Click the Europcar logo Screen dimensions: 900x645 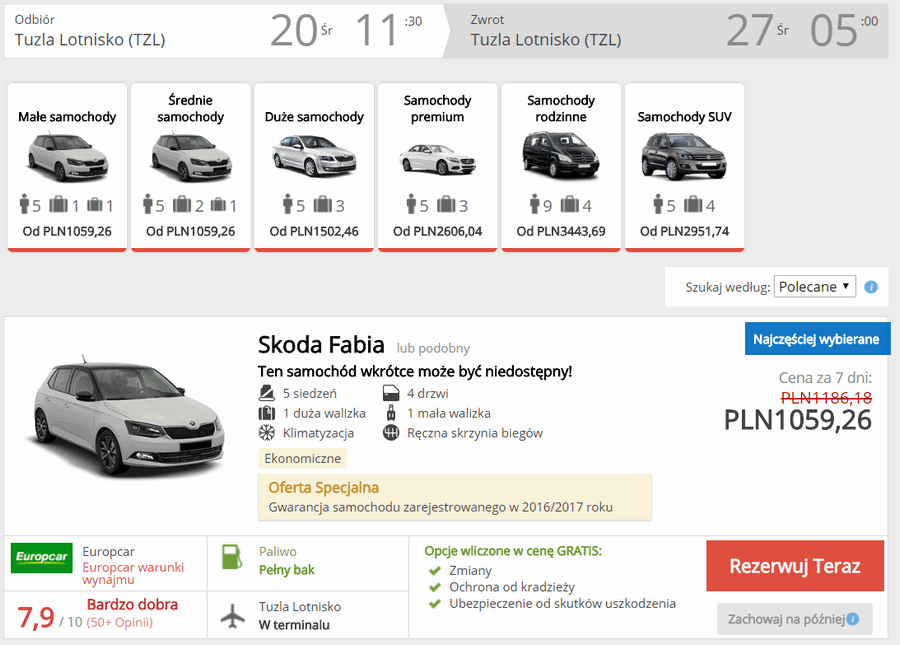pos(42,557)
